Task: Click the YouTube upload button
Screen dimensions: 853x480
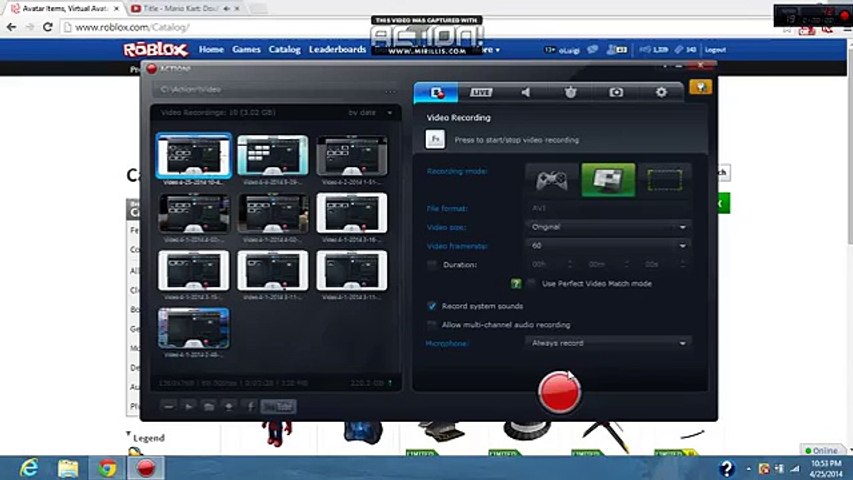Action: click(x=279, y=407)
